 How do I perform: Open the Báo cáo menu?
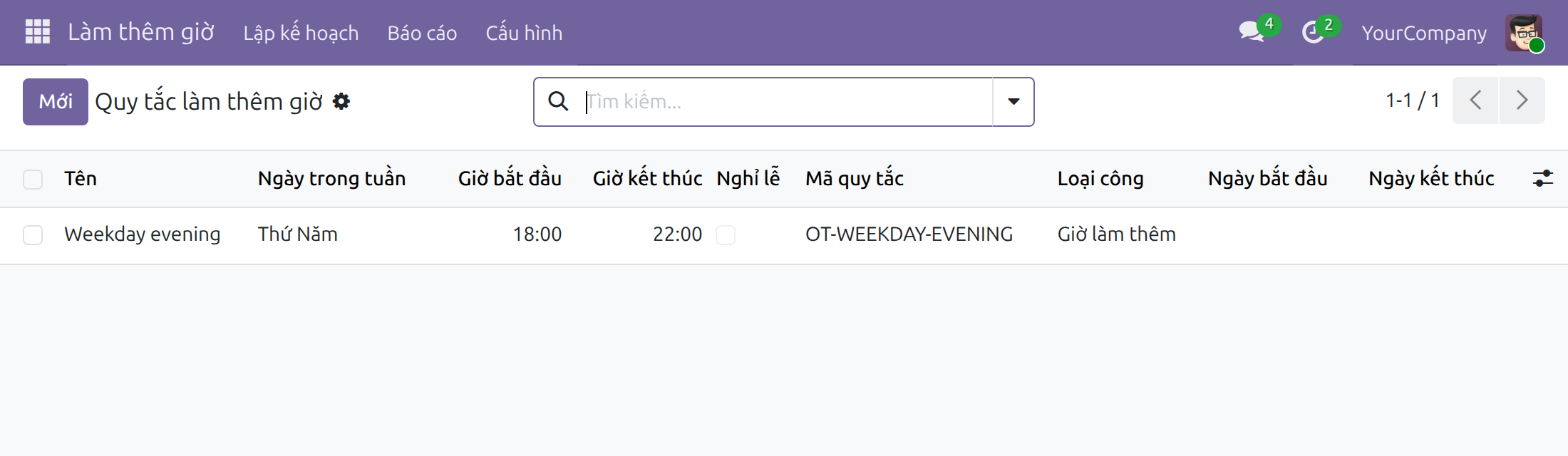422,33
